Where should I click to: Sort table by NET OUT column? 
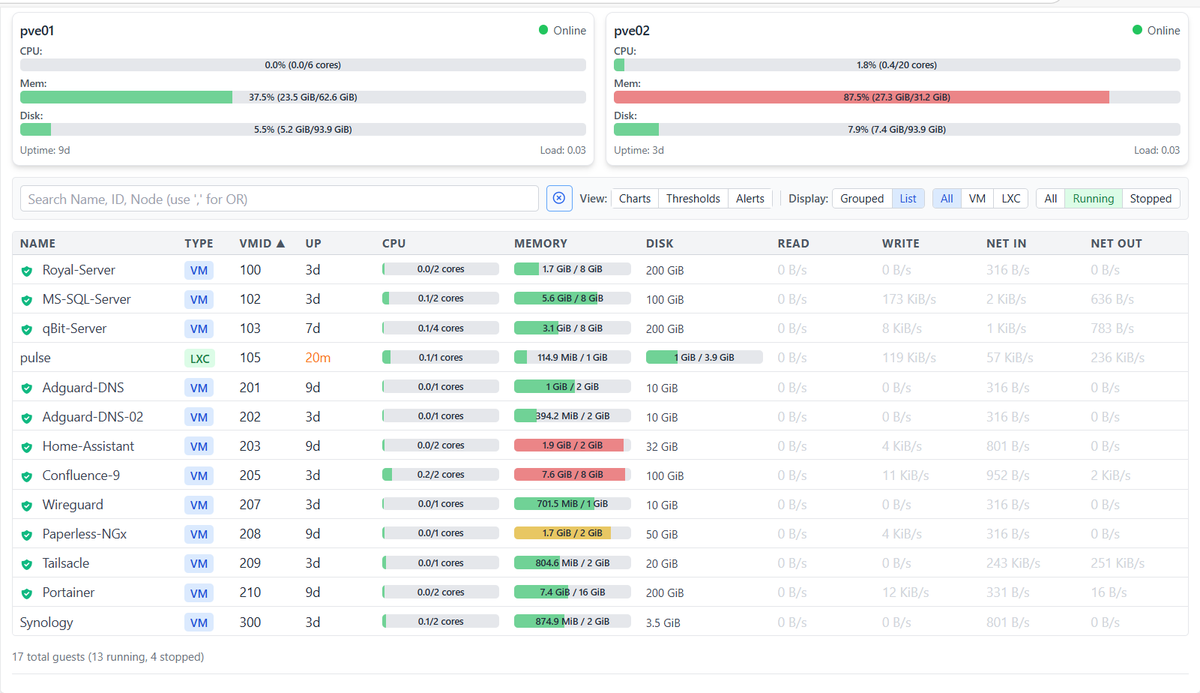[1116, 243]
